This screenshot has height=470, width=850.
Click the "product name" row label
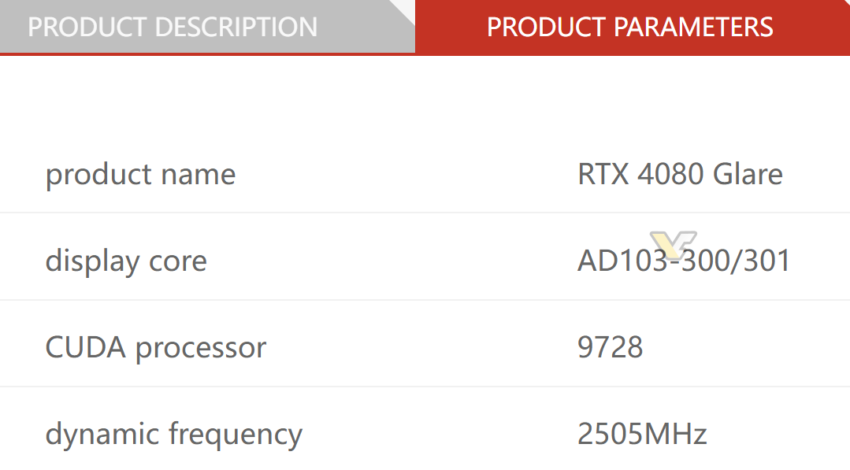click(140, 175)
